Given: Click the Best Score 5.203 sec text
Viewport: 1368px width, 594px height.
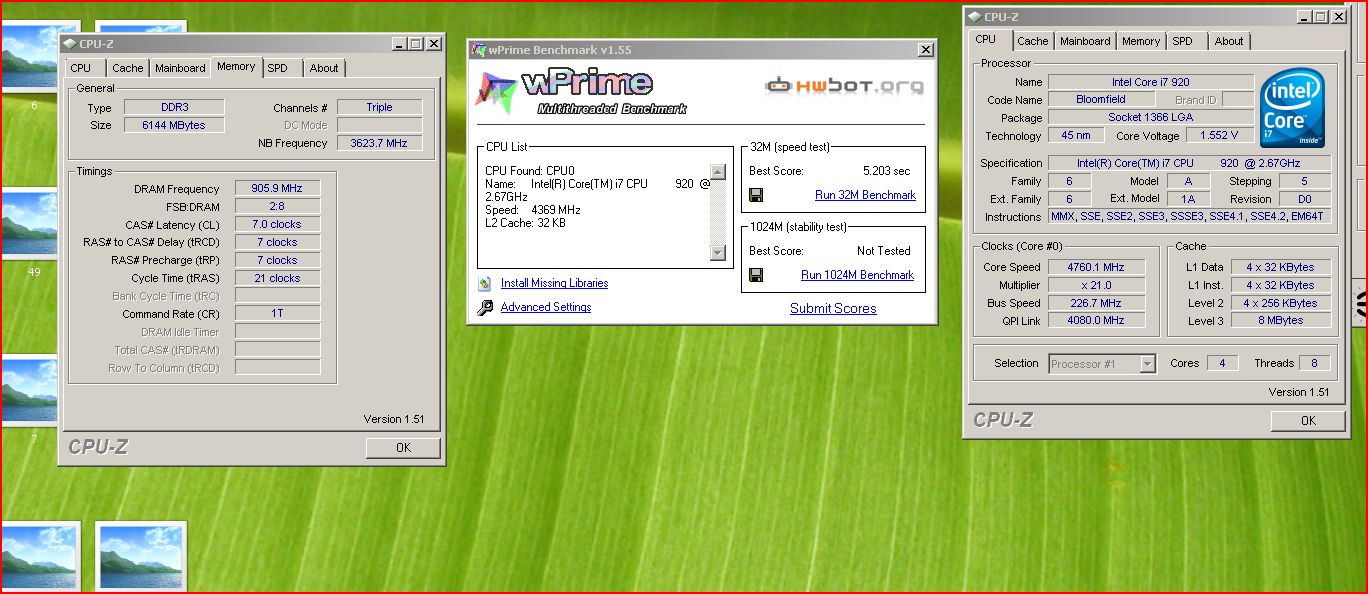Looking at the screenshot, I should [887, 171].
